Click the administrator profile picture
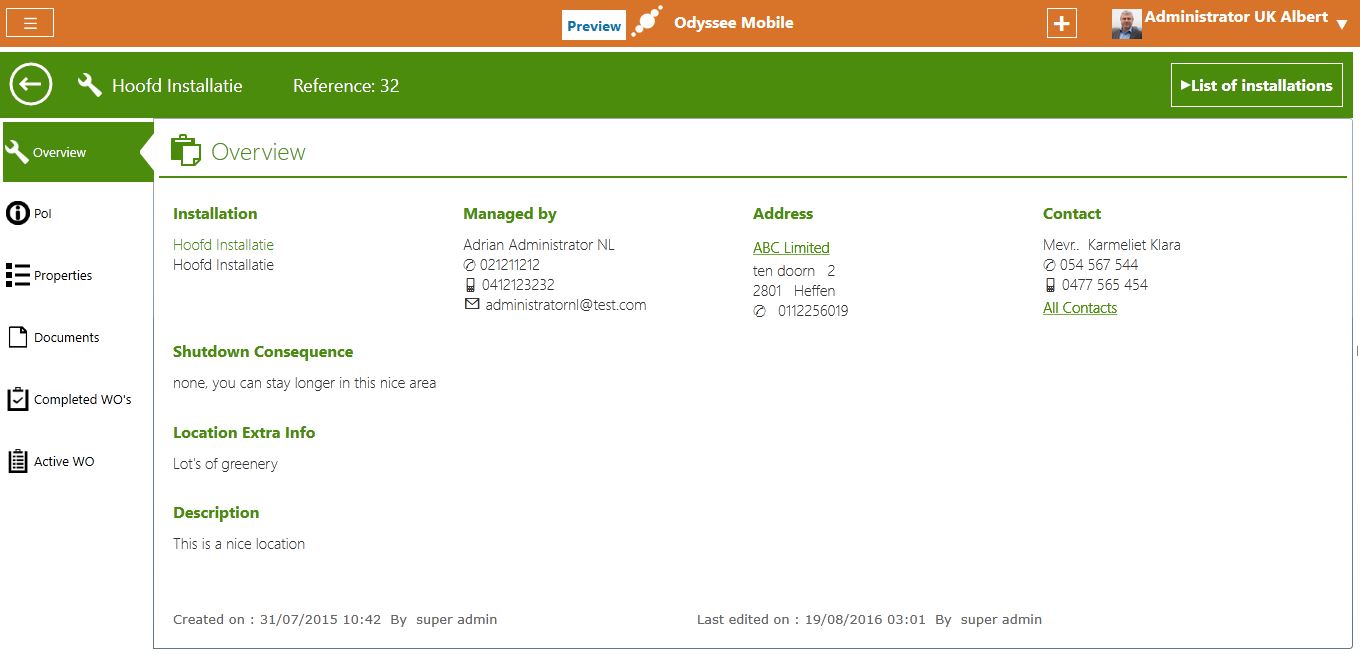 [1126, 24]
